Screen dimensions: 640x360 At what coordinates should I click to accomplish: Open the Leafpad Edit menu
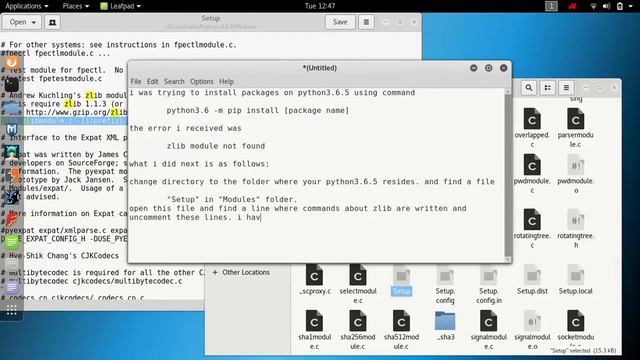(x=152, y=82)
